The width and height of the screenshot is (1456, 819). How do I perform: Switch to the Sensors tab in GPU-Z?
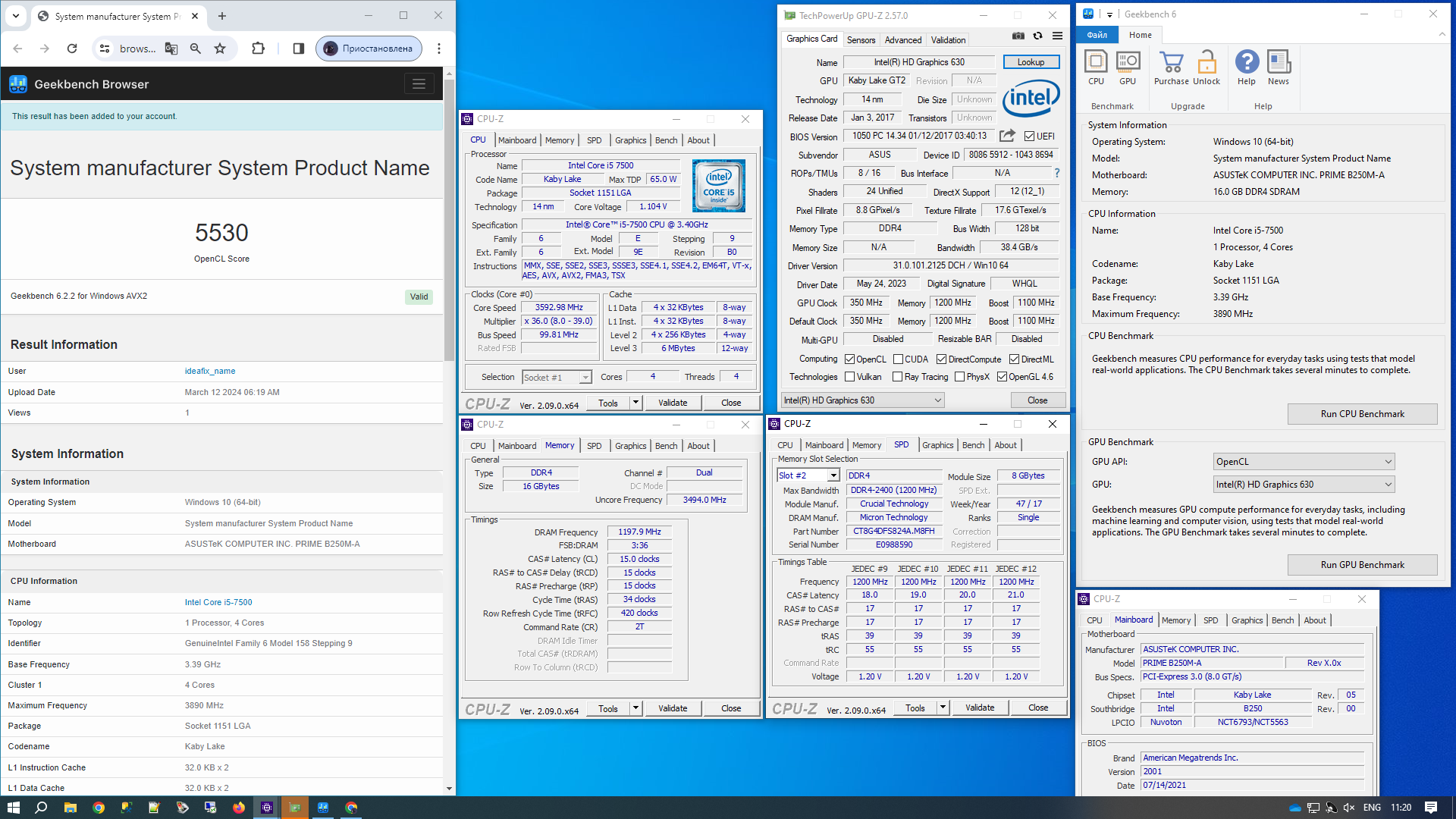861,40
